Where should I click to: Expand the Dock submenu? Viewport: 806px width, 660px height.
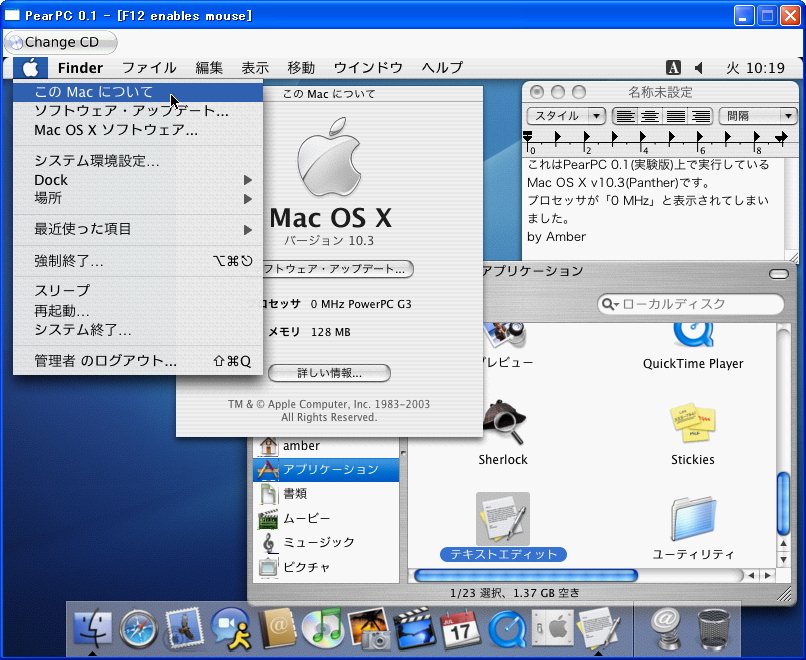tap(138, 180)
